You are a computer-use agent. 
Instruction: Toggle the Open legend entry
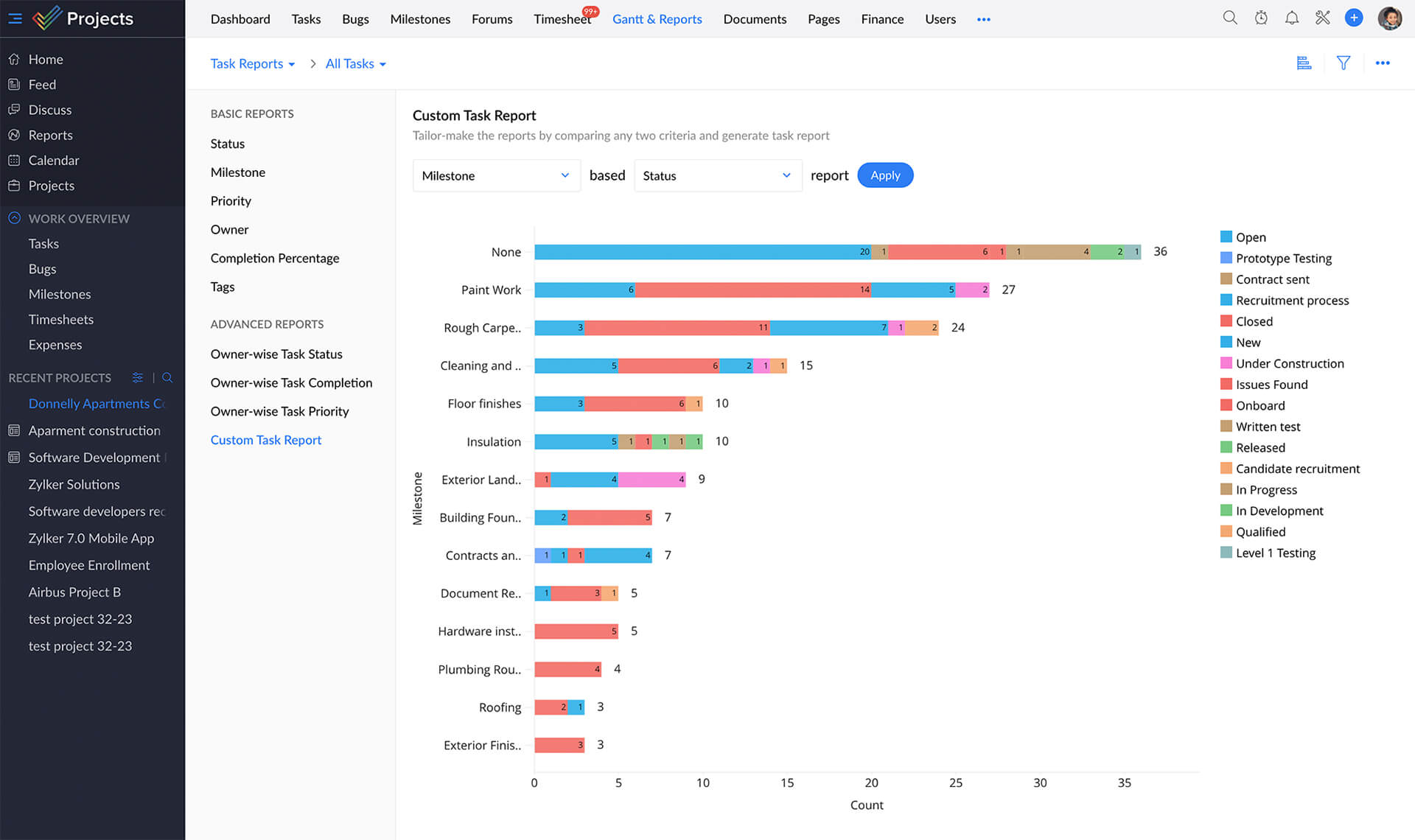tap(1250, 237)
